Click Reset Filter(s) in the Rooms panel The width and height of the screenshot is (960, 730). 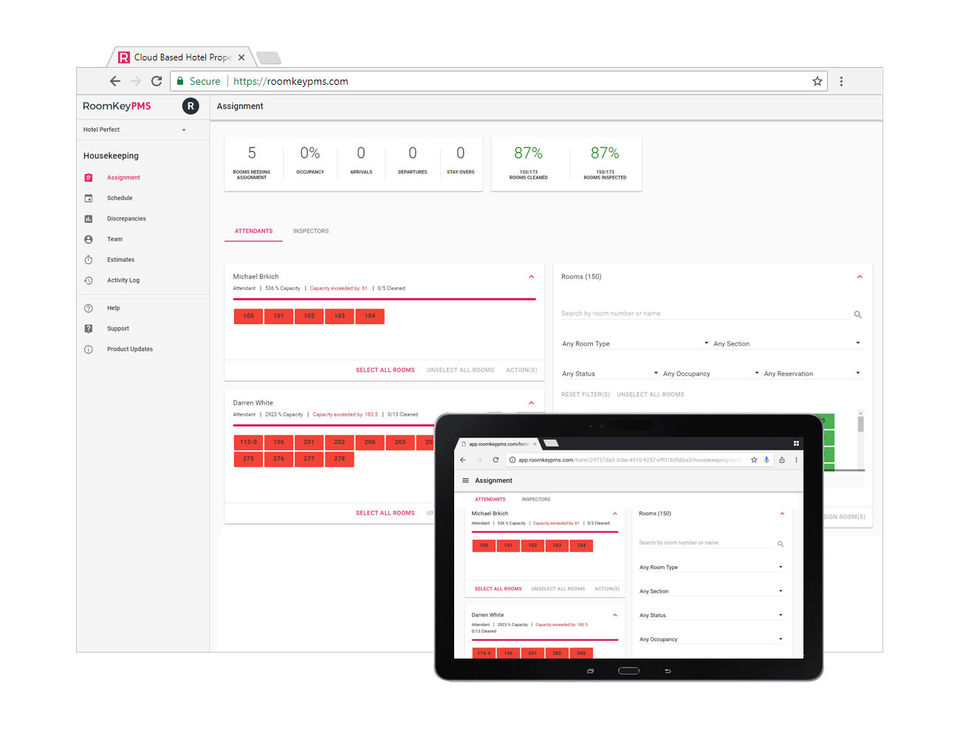[x=585, y=394]
